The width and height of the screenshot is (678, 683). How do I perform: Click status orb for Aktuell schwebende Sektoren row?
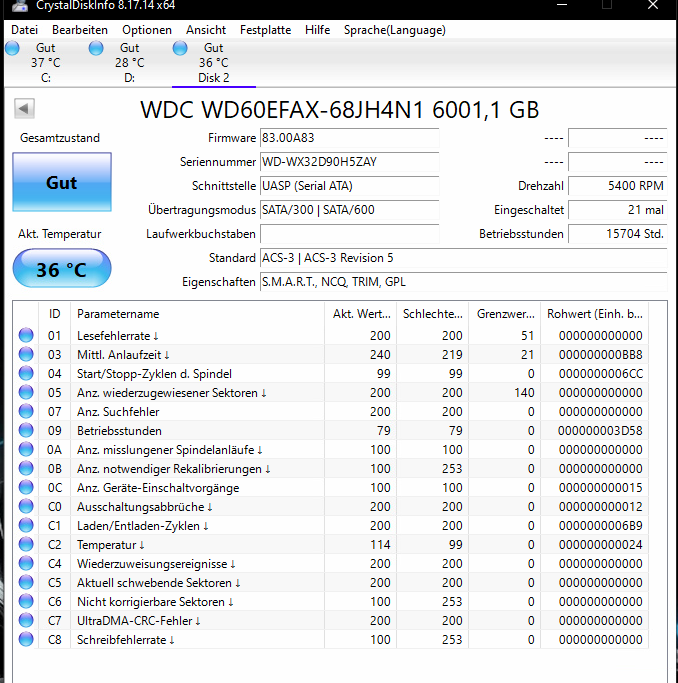pyautogui.click(x=26, y=582)
